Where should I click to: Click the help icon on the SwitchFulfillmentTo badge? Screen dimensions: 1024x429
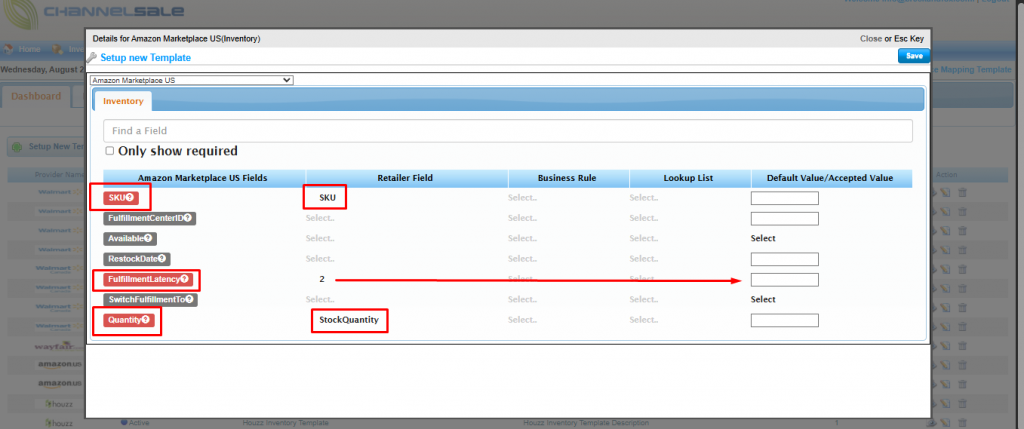189,299
